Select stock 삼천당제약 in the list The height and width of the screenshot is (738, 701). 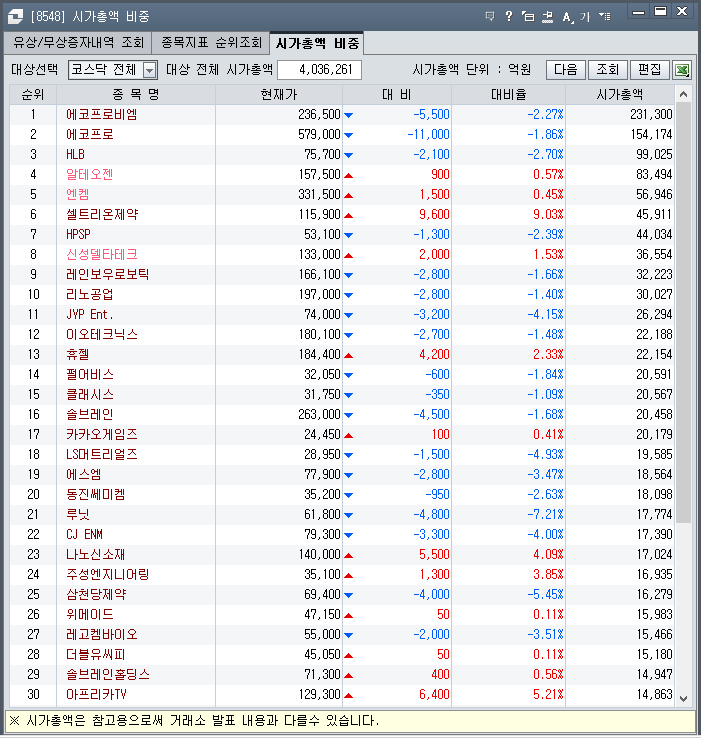tap(96, 594)
